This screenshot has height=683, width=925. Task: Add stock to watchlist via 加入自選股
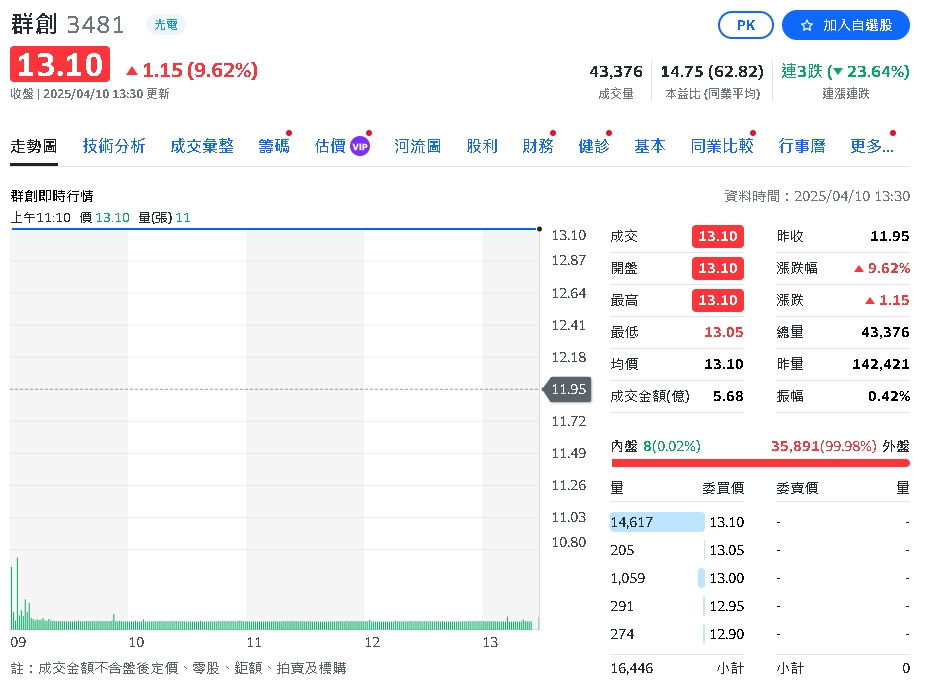coord(843,25)
